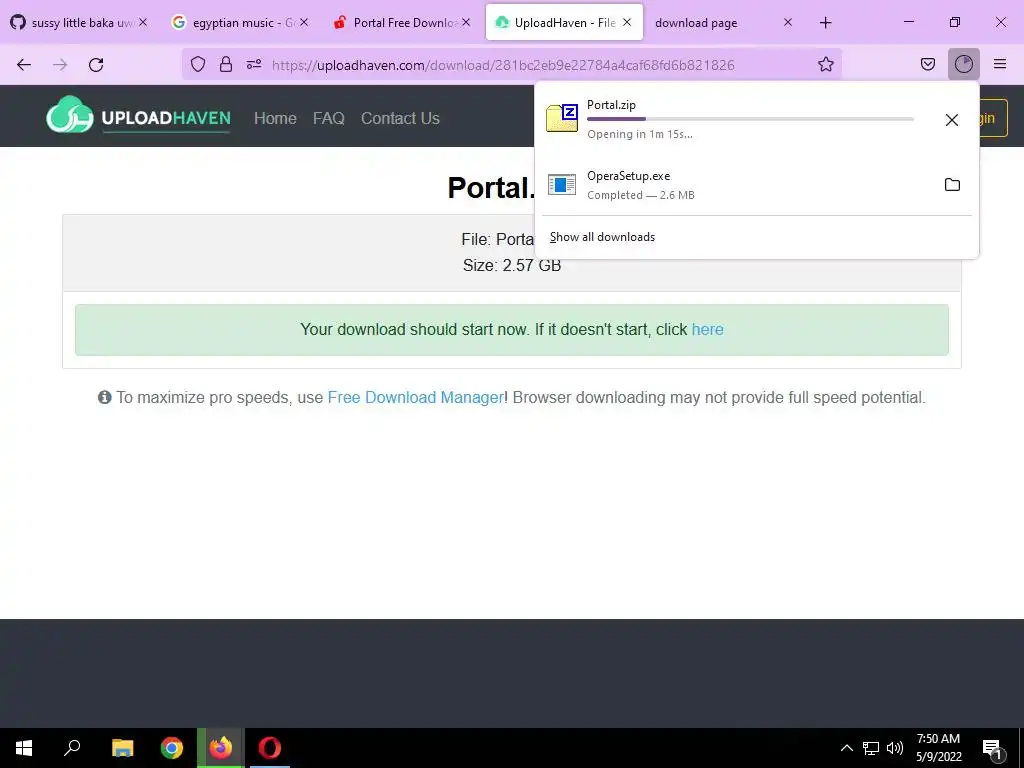
Task: Reload the current page
Action: coord(96,65)
